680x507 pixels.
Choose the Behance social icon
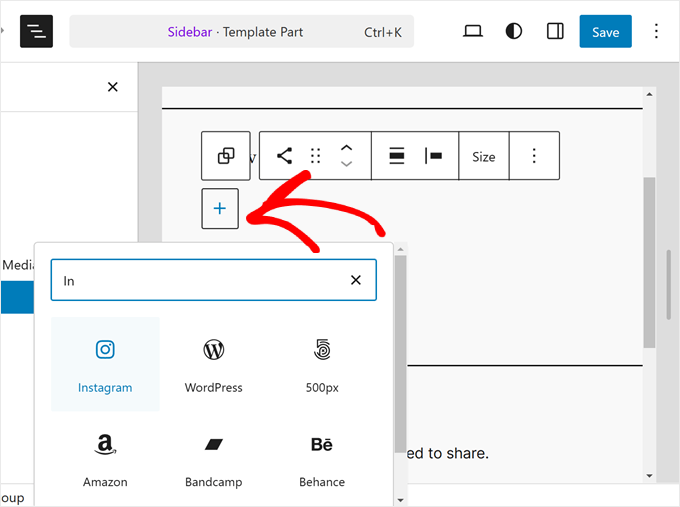(x=322, y=458)
